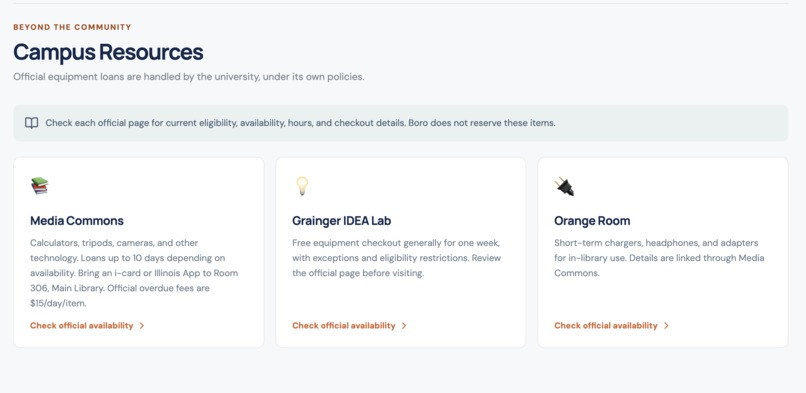This screenshot has width=806, height=393.
Task: Open Orange Room 'Check official availability' link
Action: point(612,326)
